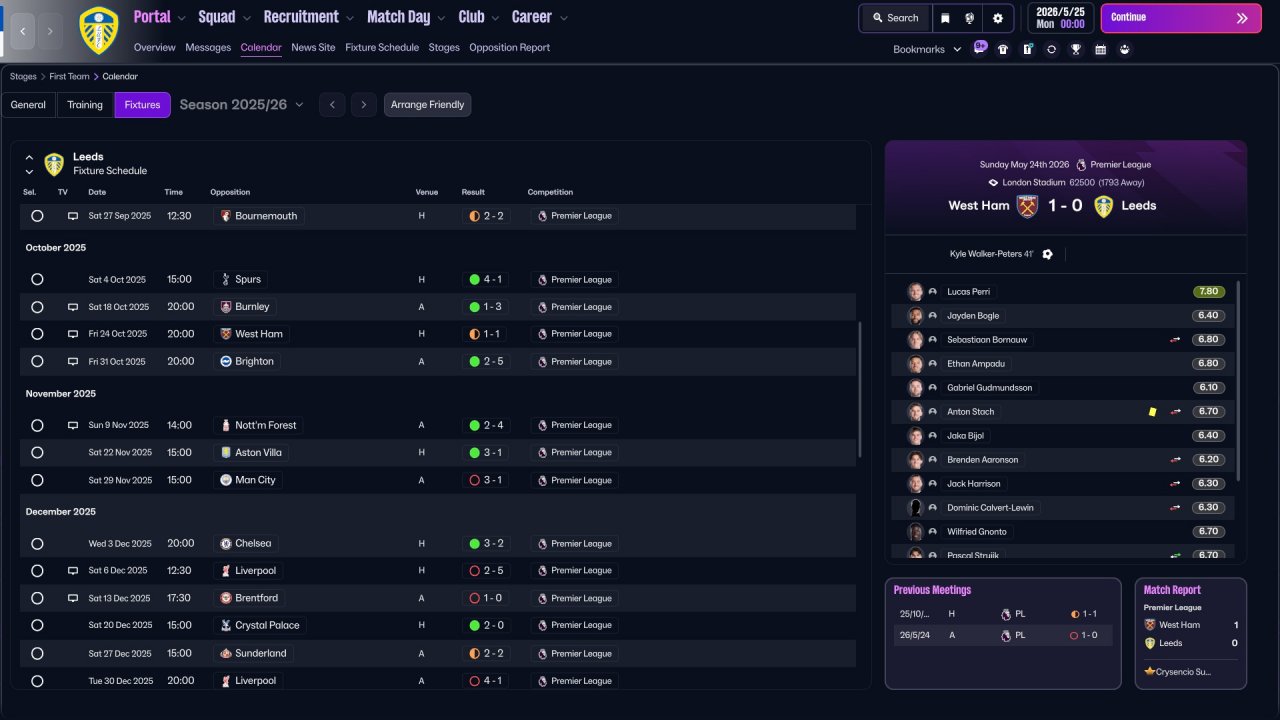1280x720 pixels.
Task: Click Lucas Perri's 7.80 rating badge
Action: [x=1209, y=292]
